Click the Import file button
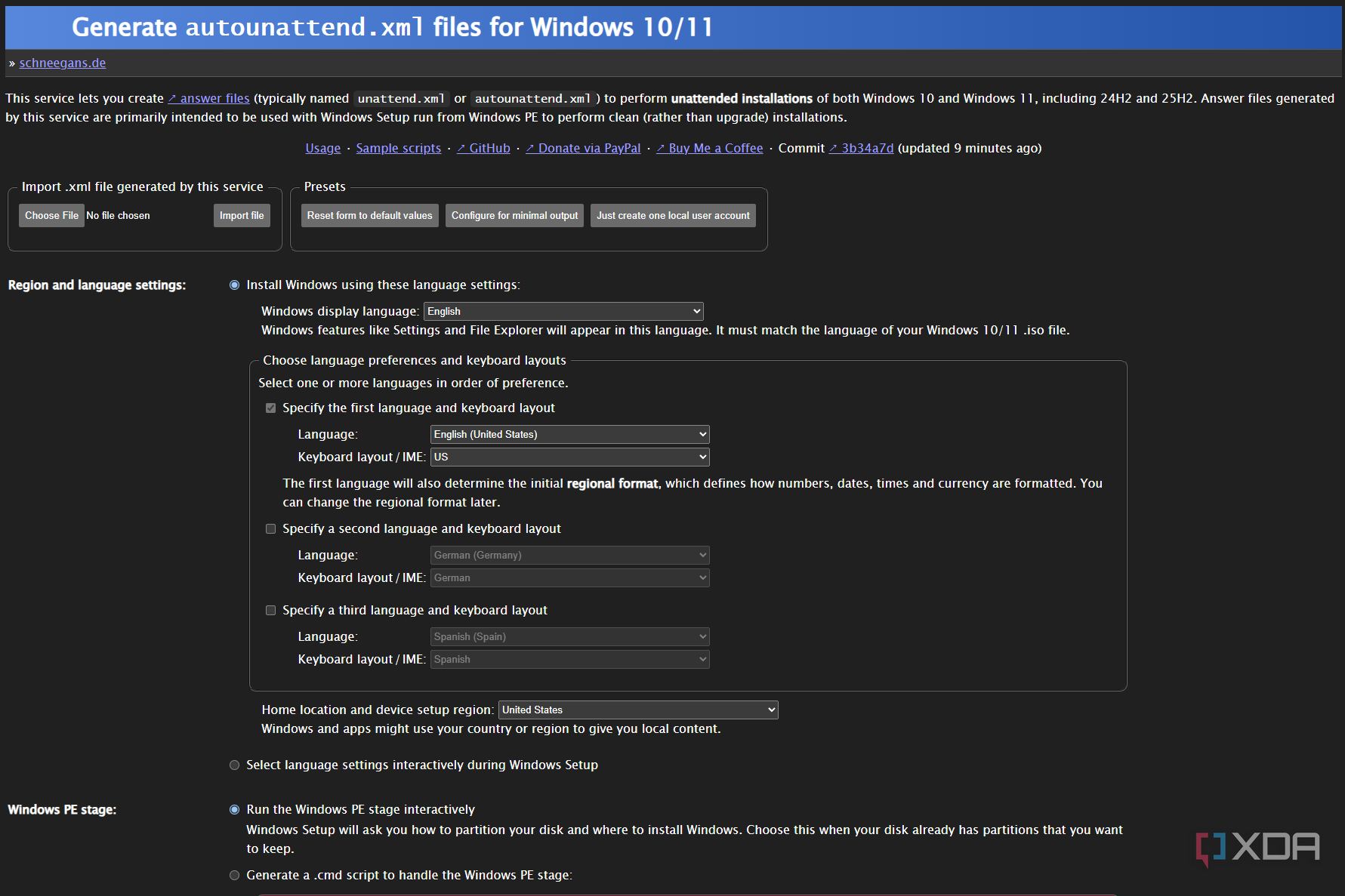The image size is (1345, 896). click(242, 215)
